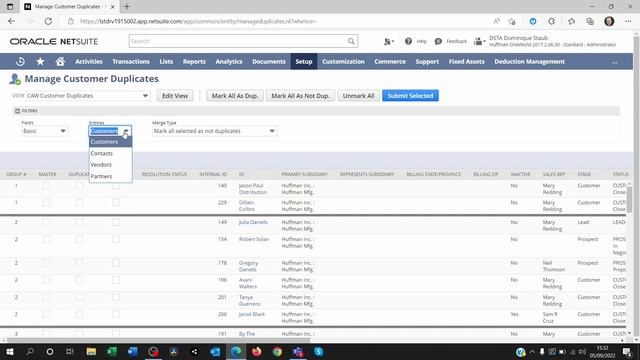Choose Contacts in the Entities list
The image size is (640, 360).
click(111, 153)
